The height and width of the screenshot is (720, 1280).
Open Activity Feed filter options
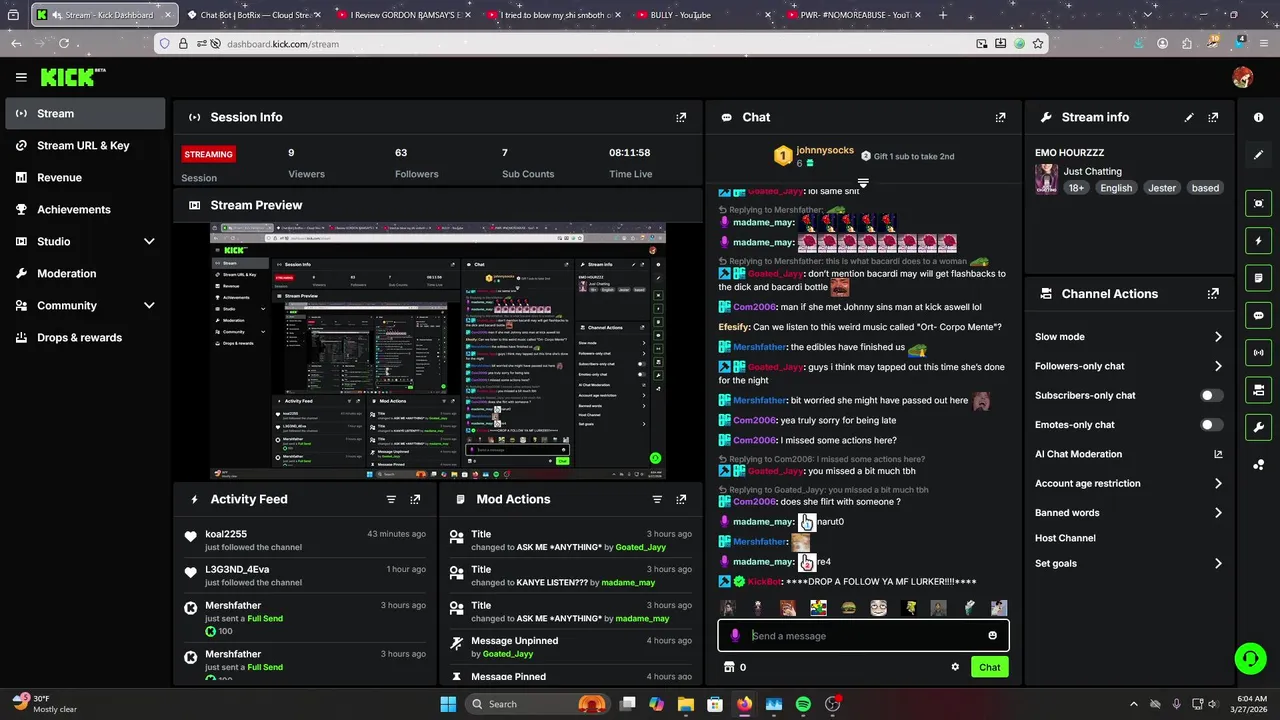point(391,499)
